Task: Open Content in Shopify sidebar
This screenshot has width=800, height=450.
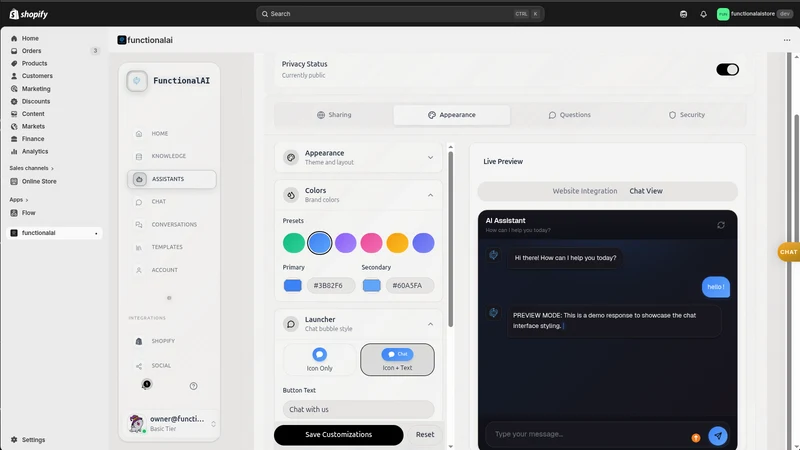Action: coord(33,114)
